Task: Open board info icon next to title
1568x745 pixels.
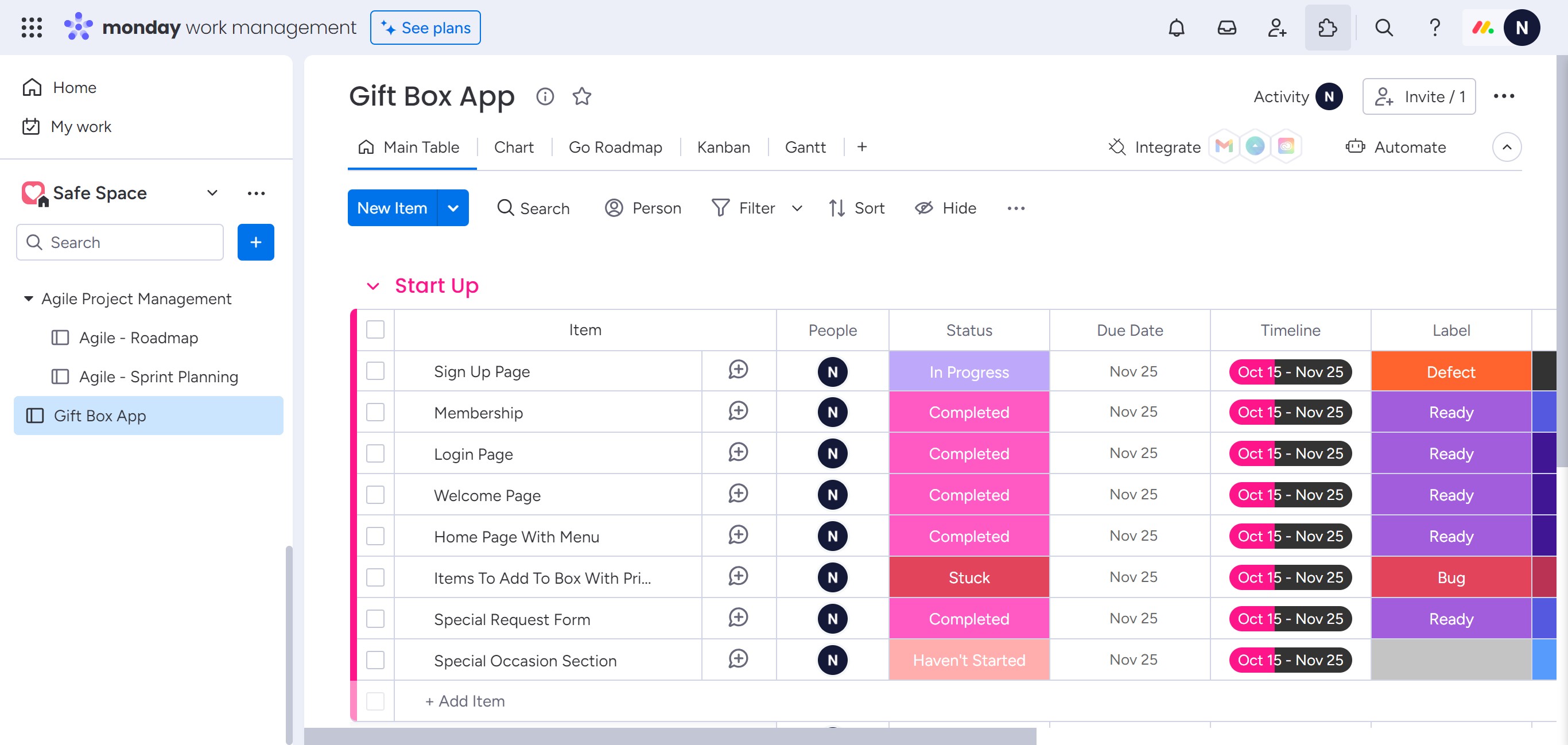Action: point(545,96)
